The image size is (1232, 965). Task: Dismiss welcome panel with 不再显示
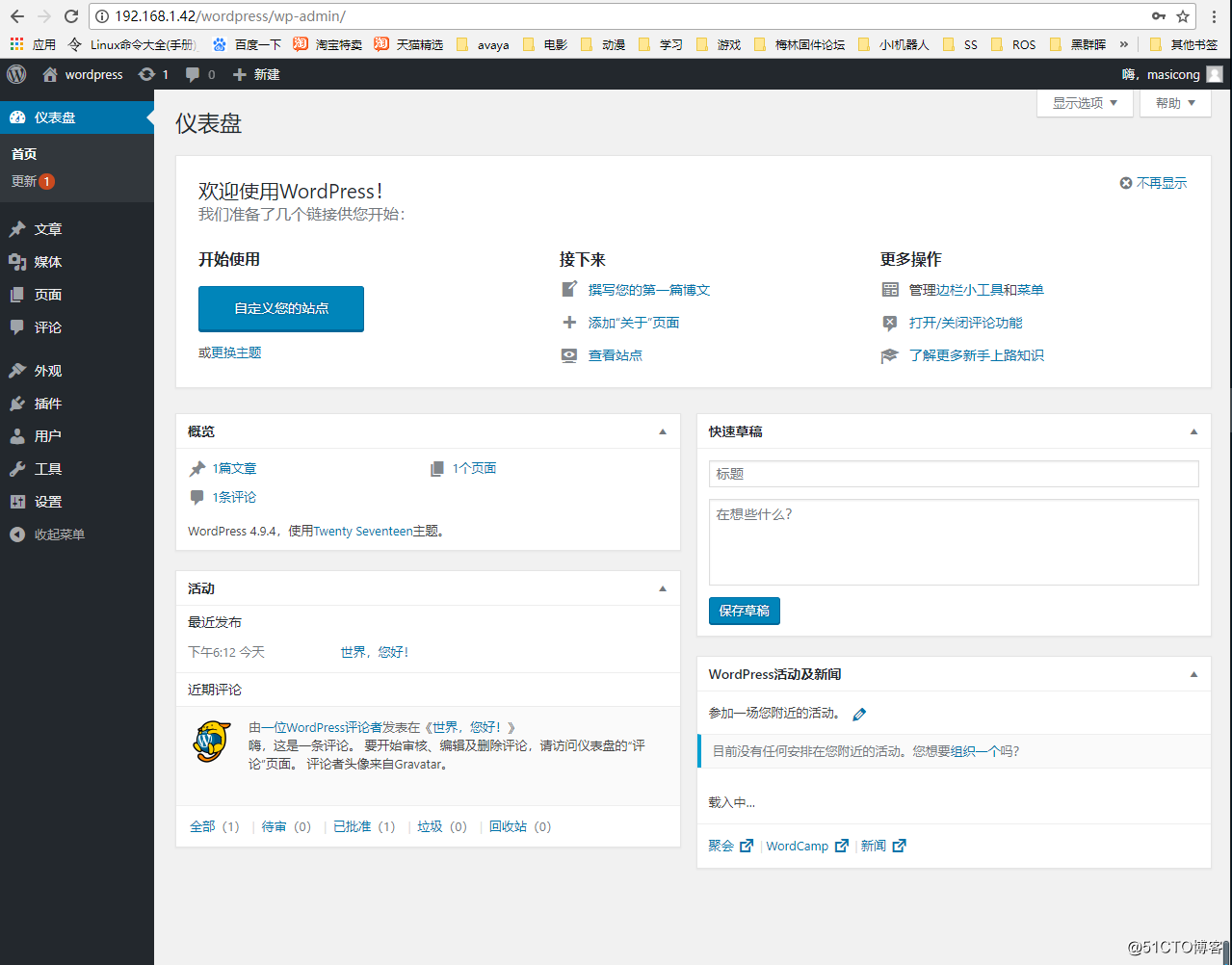tap(1153, 183)
